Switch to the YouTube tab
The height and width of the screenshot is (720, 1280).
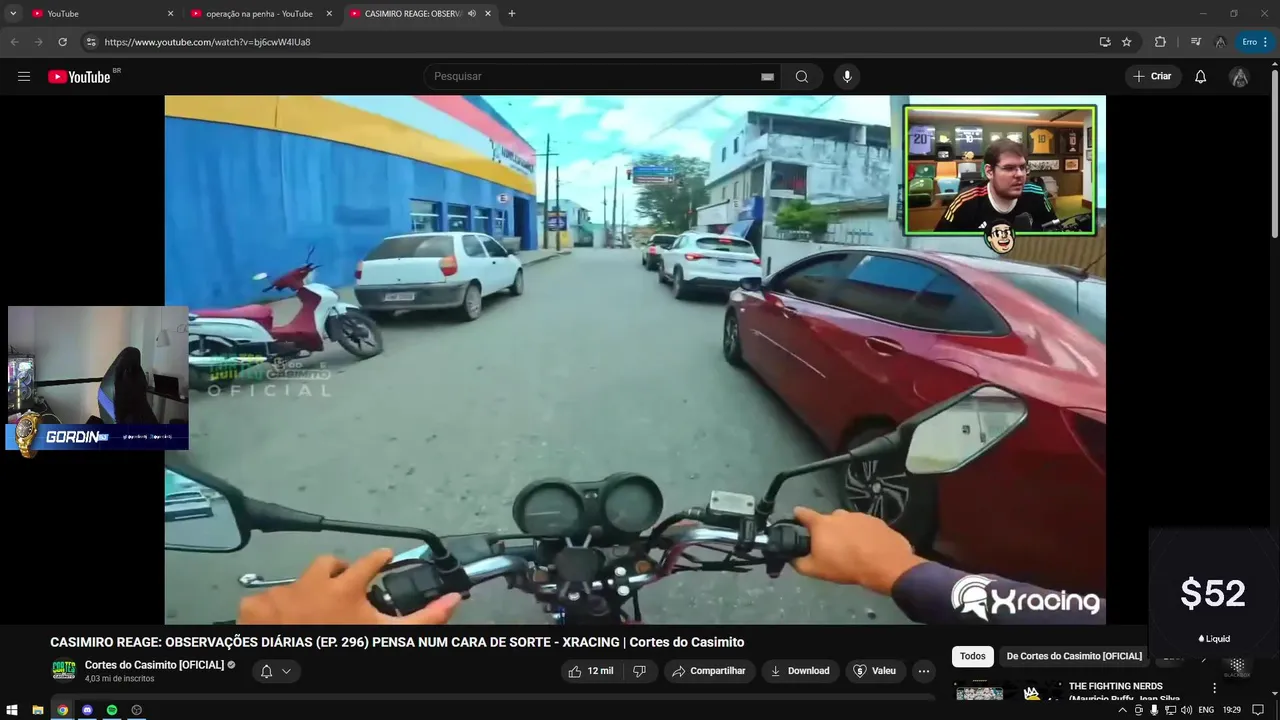[x=103, y=14]
